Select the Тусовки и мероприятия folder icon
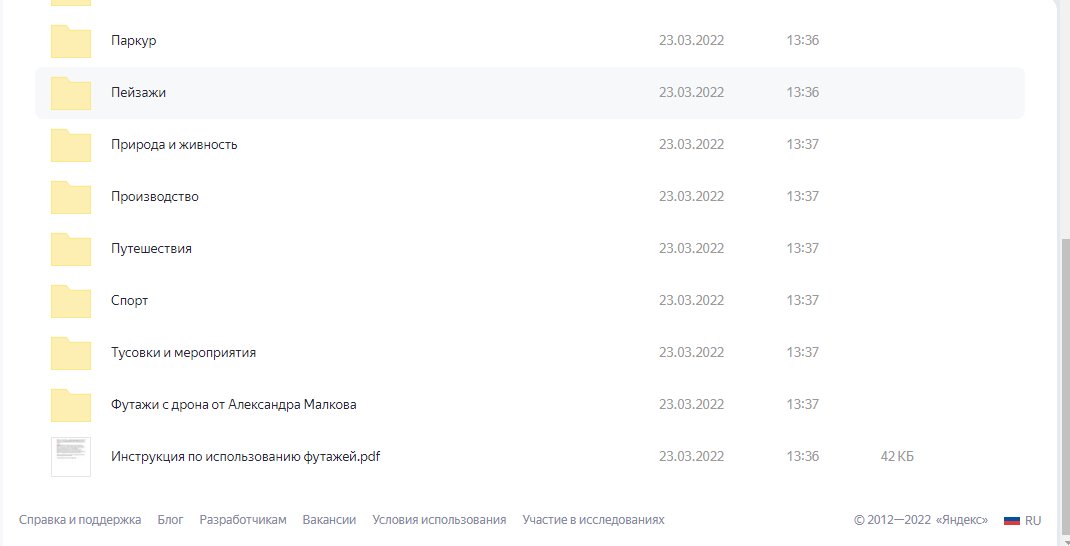Screen dimensions: 1070x546 click(x=71, y=353)
